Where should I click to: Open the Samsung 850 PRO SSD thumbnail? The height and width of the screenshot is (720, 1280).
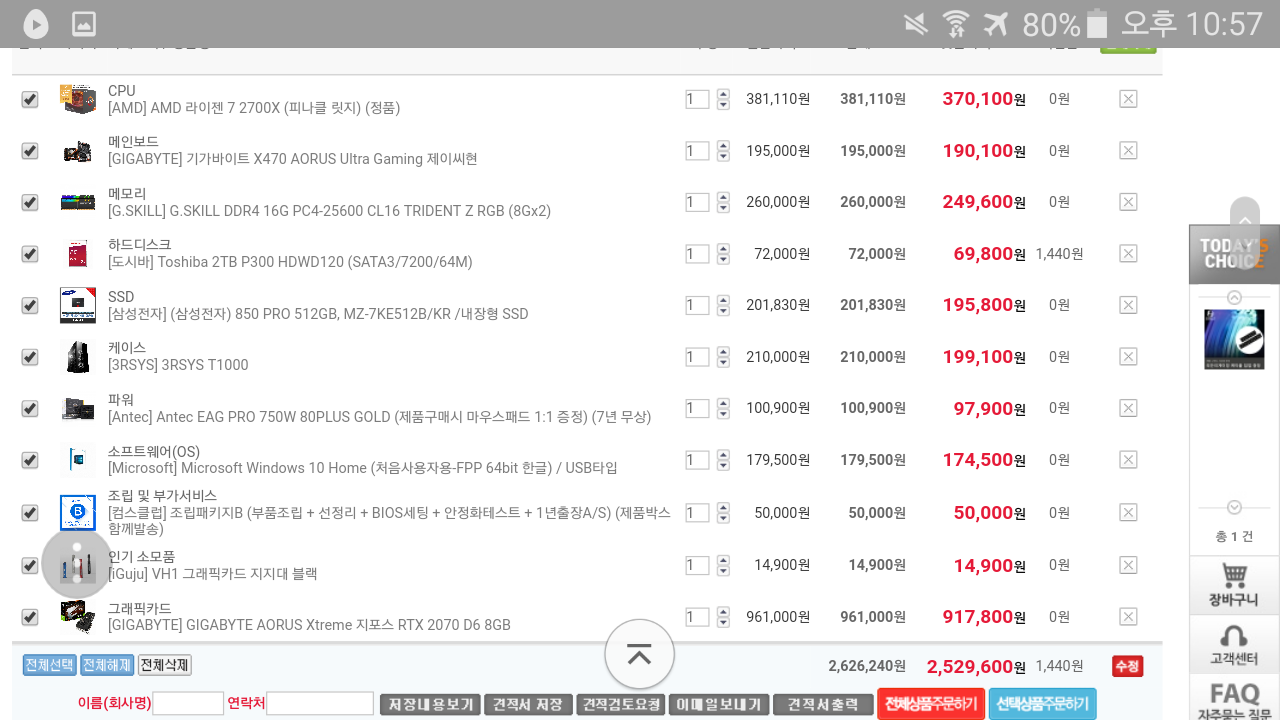pos(78,305)
